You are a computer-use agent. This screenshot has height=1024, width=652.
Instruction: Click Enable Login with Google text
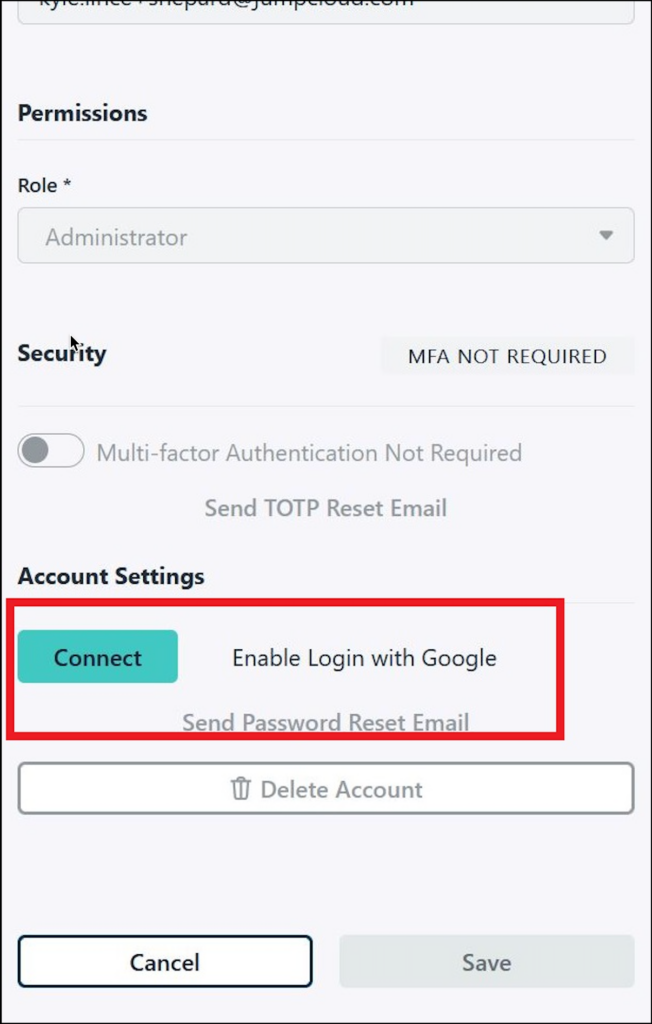(363, 658)
